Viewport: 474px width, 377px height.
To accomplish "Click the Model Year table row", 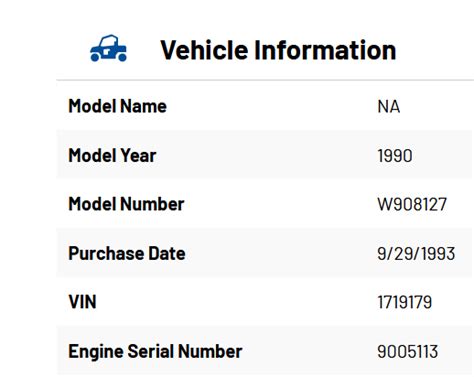I will coord(265,155).
